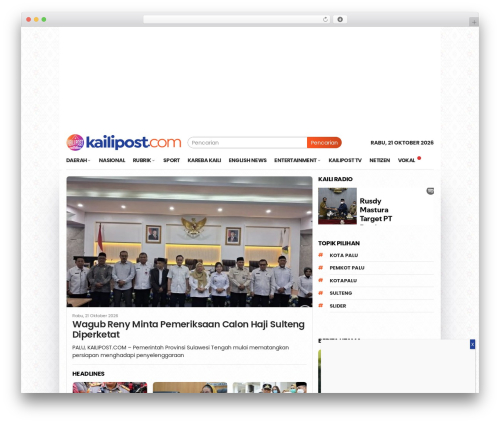Select the KOTAPALU topic
Viewport: 500px width, 423px height.
pos(343,281)
